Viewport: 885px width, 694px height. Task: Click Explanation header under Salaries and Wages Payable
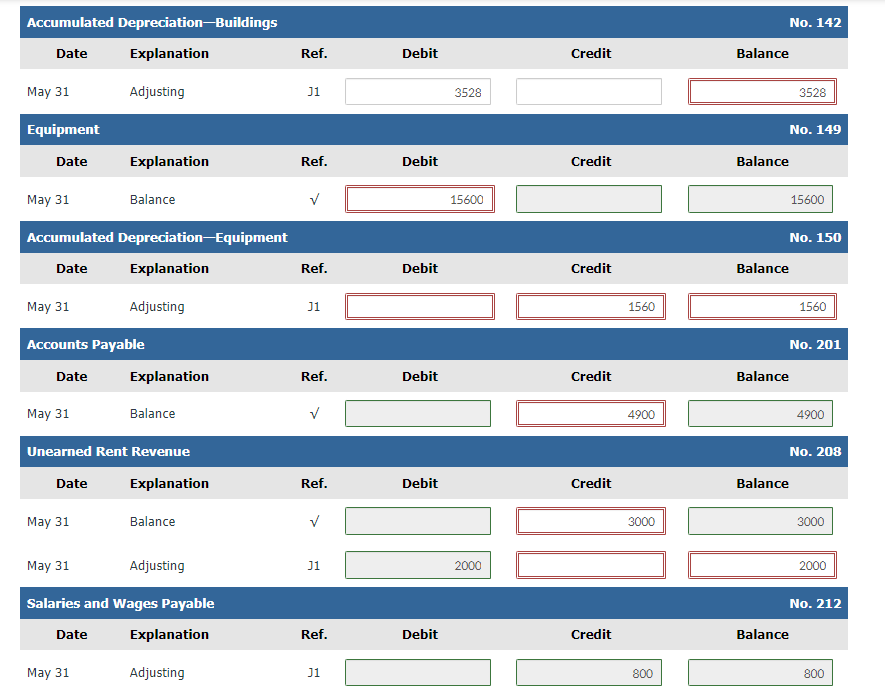tap(169, 635)
